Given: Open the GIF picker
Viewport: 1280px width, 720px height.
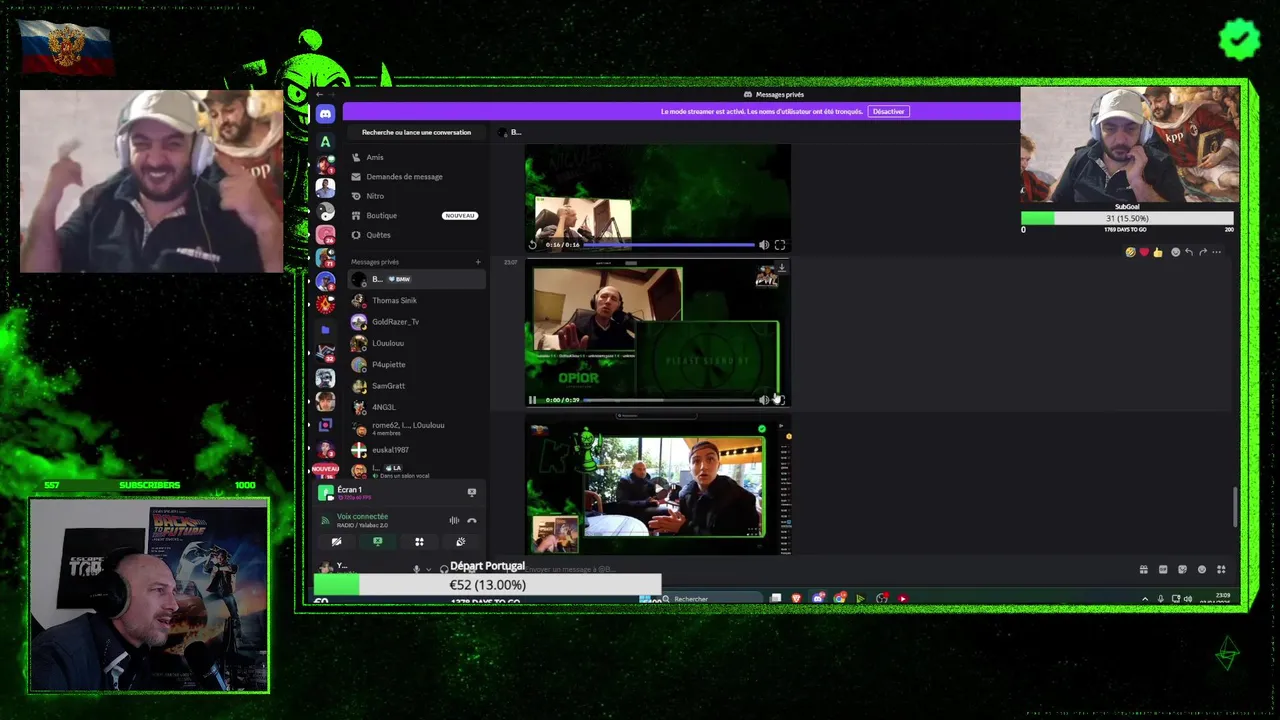Looking at the screenshot, I should [x=1163, y=569].
